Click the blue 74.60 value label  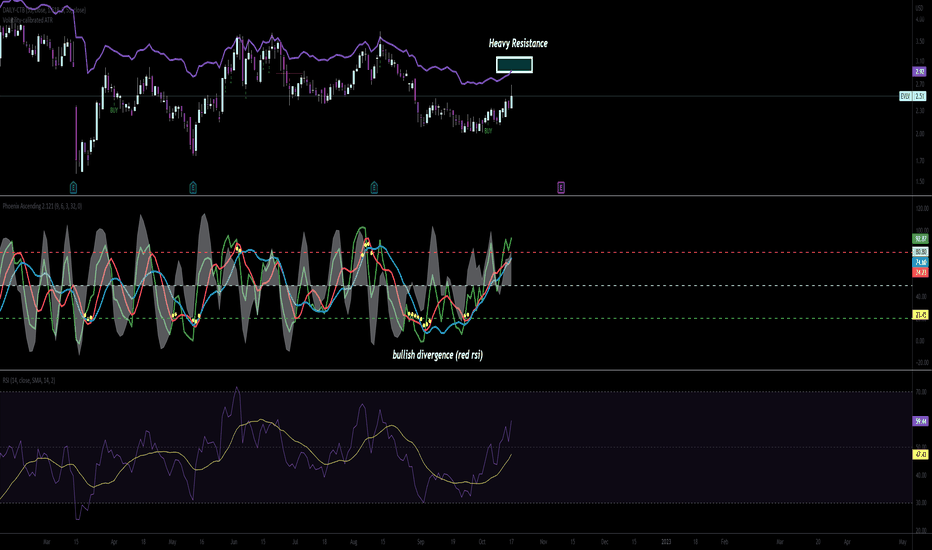tap(920, 262)
